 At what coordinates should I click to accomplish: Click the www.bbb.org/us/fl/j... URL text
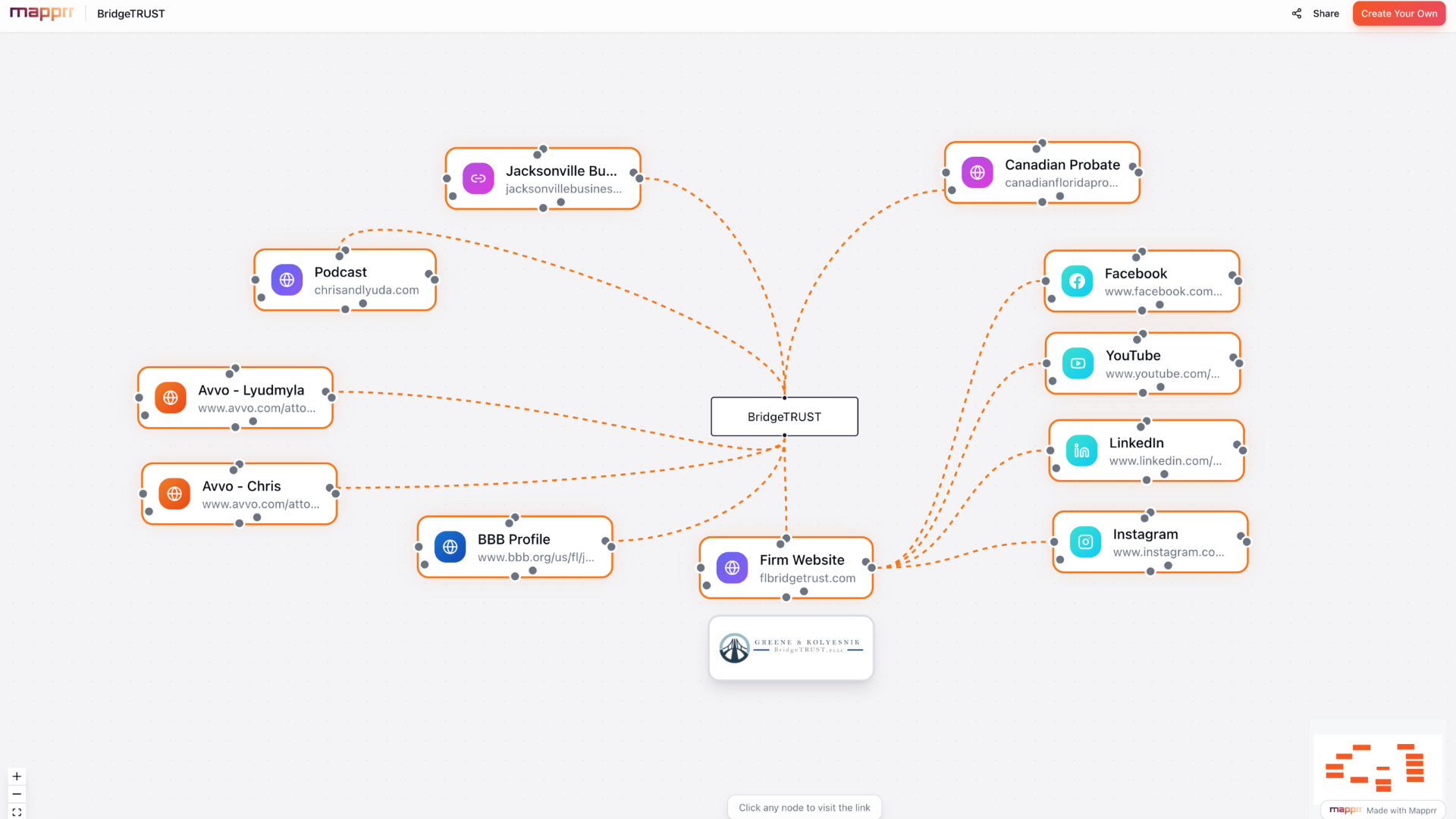coord(535,557)
